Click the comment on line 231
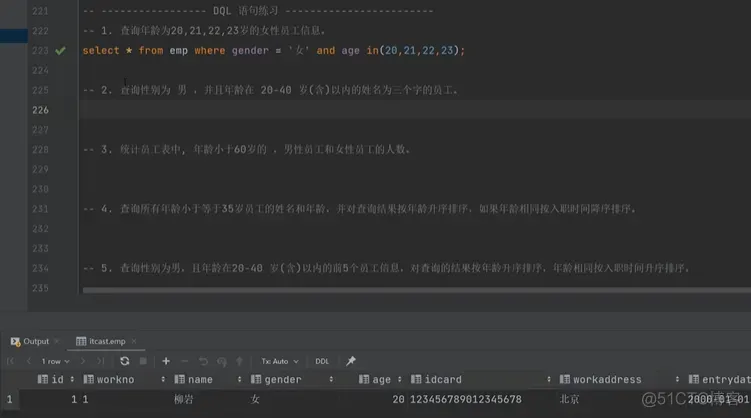751x418 pixels. (360, 209)
